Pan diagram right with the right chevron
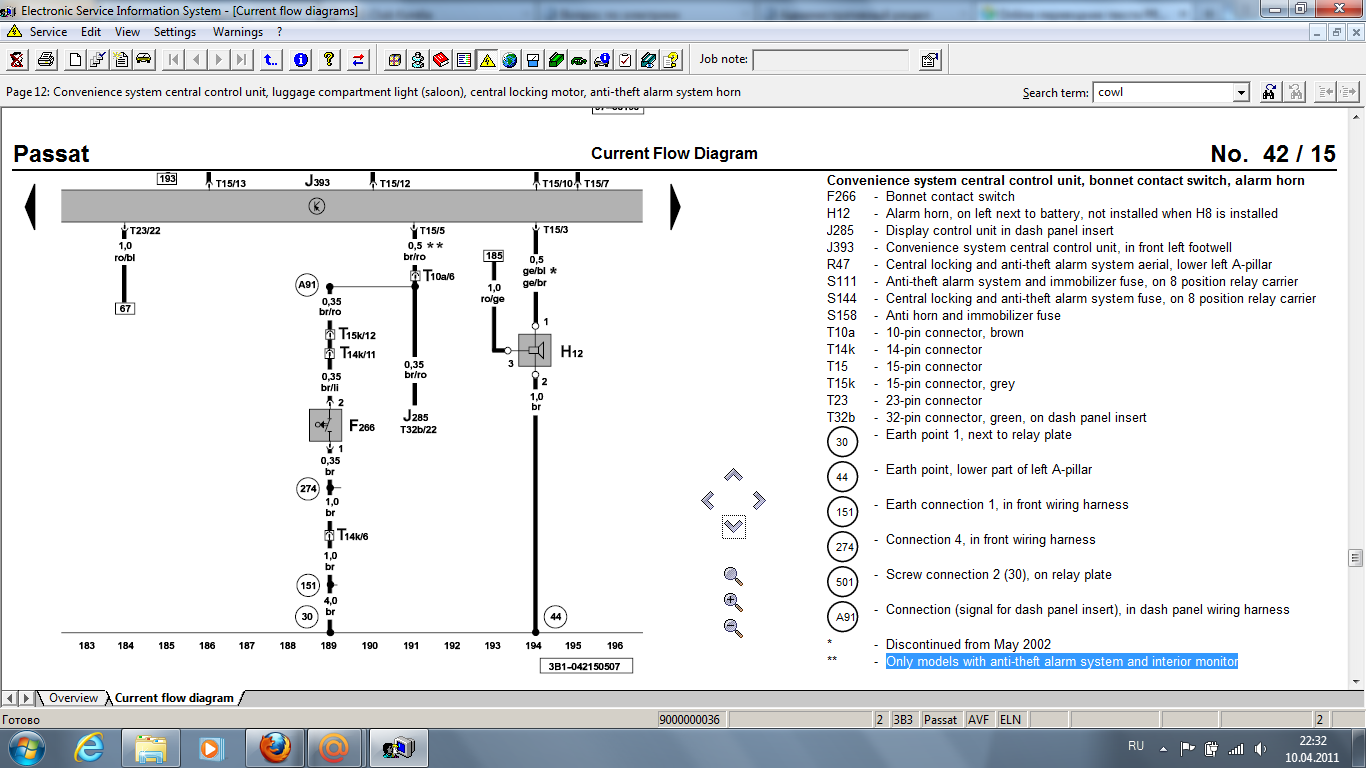Screen dimensions: 1366x768 pos(759,500)
